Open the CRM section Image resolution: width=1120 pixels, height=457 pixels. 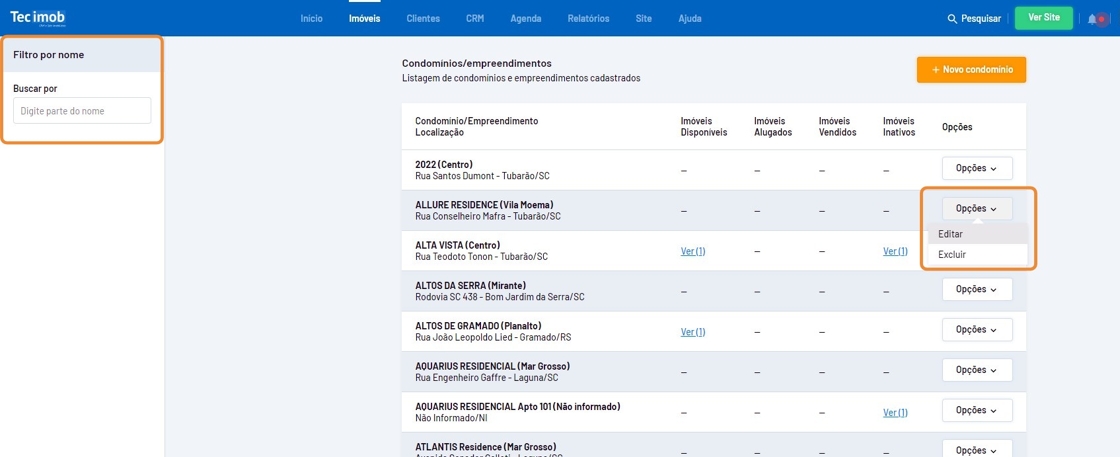tap(474, 19)
